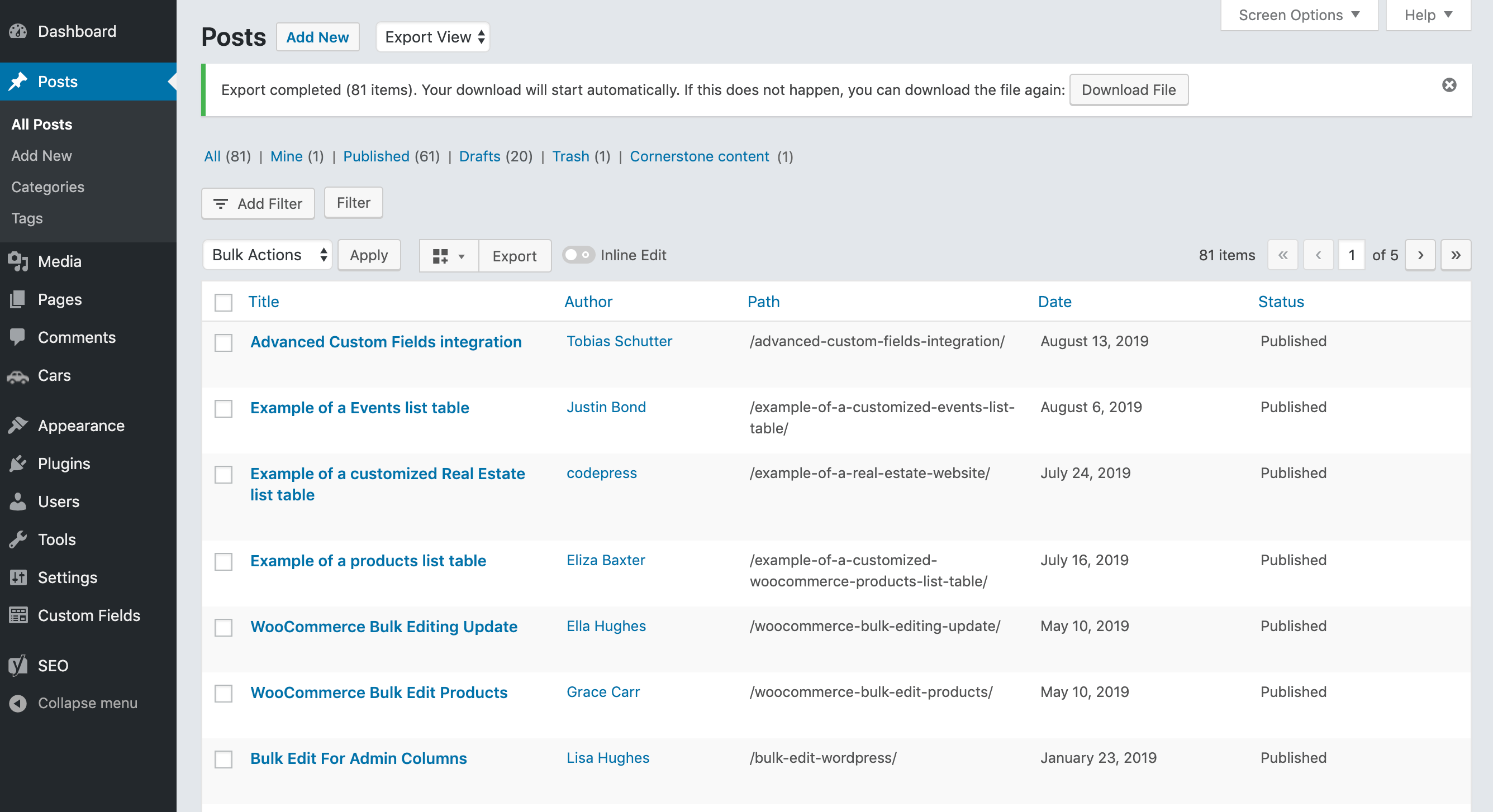This screenshot has width=1493, height=812.
Task: Click the Collapse menu arrow icon
Action: (x=18, y=703)
